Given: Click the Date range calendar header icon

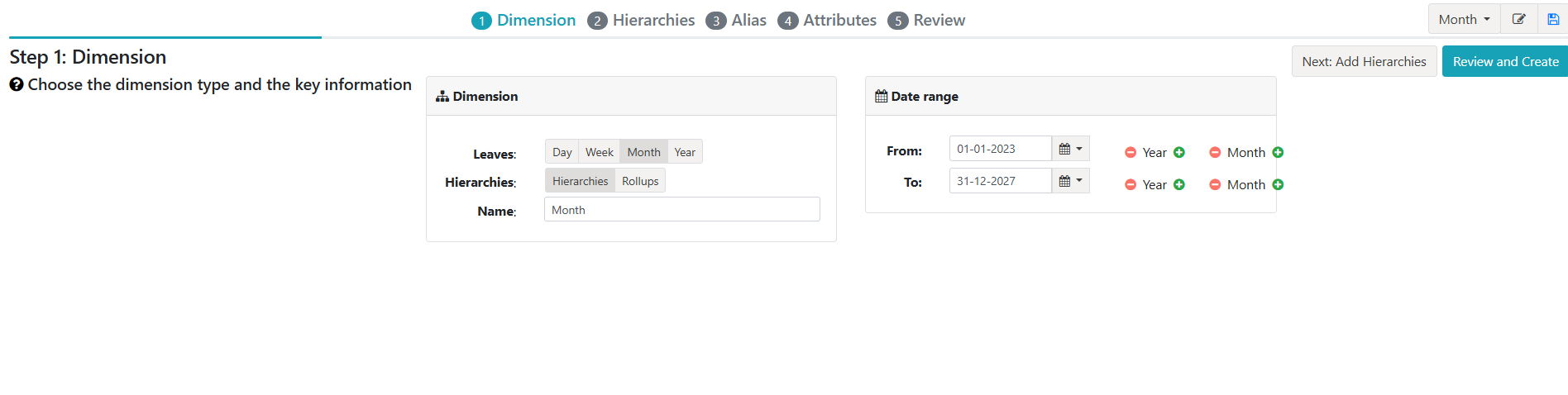Looking at the screenshot, I should pyautogui.click(x=882, y=96).
